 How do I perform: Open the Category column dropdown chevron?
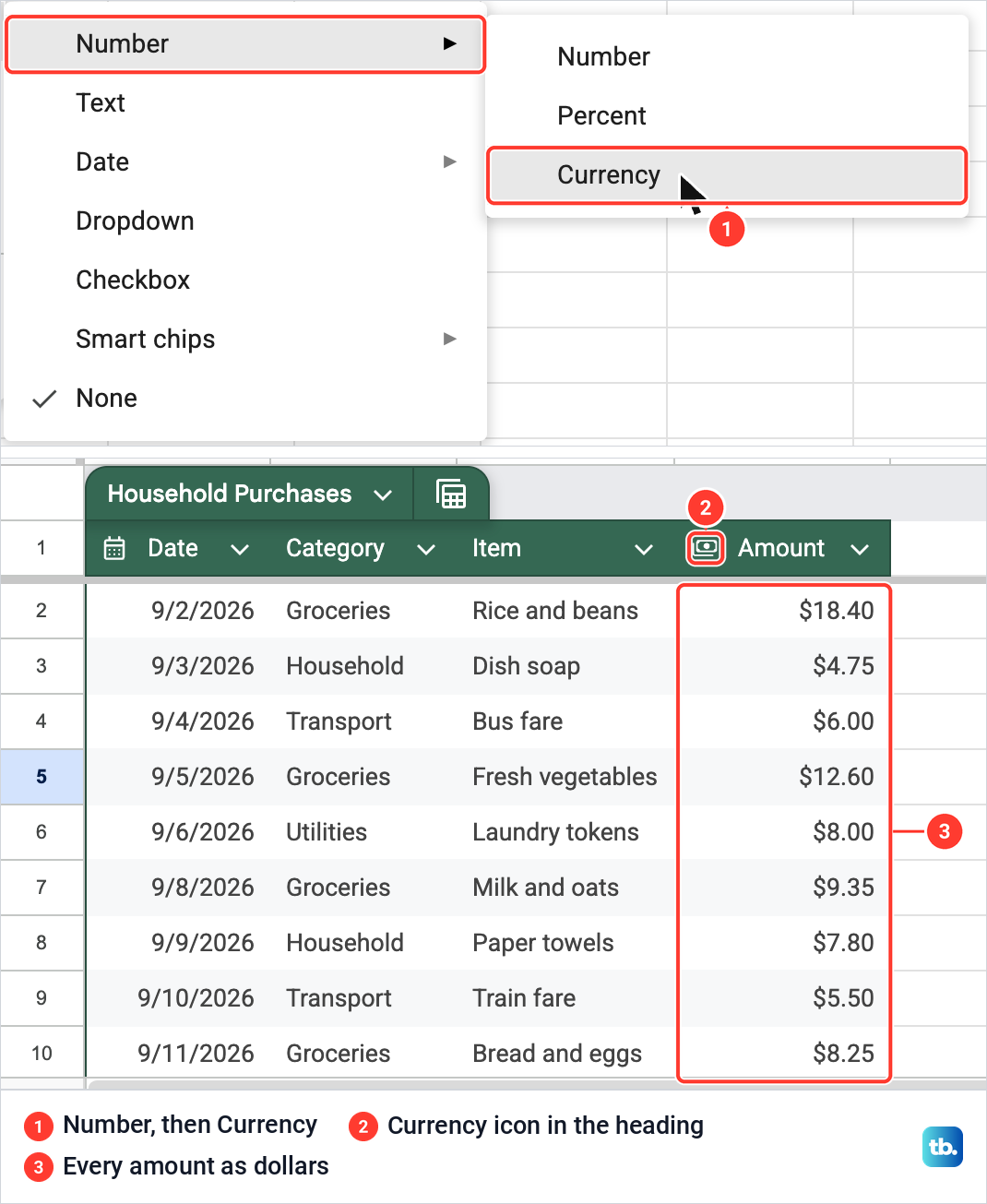point(426,550)
